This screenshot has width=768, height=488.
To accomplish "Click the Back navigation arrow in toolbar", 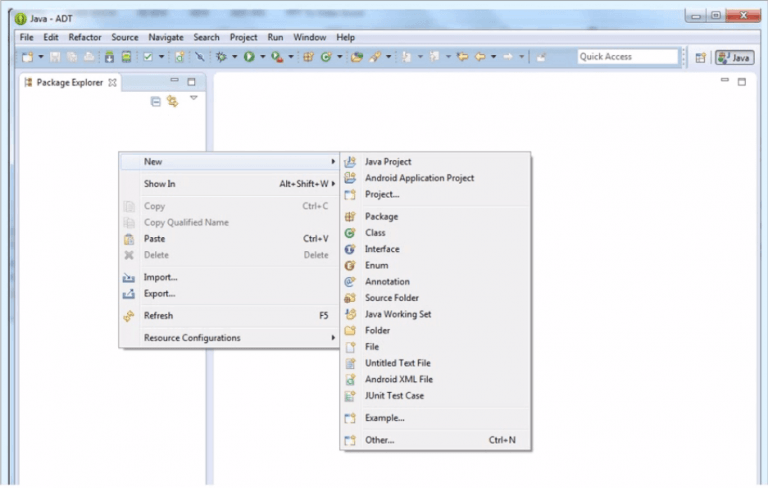I will coord(480,57).
